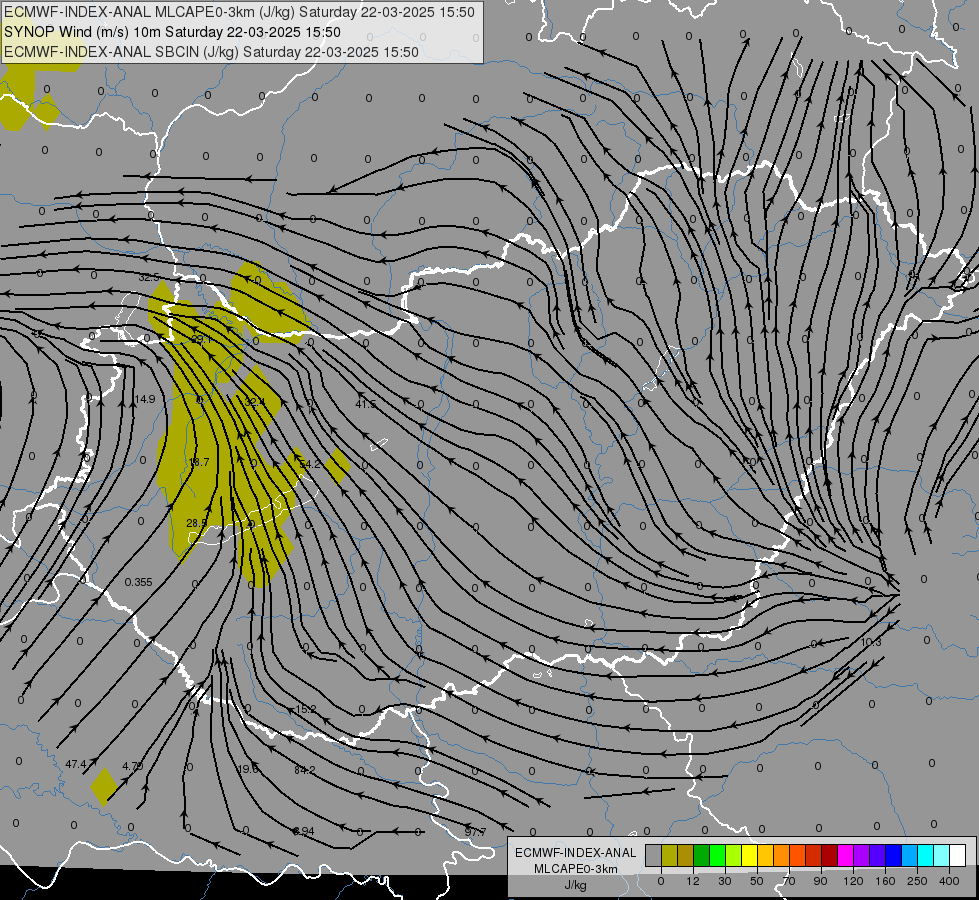The width and height of the screenshot is (979, 900).
Task: Click the legend's MLCAPE0-3km label
Action: [x=575, y=869]
